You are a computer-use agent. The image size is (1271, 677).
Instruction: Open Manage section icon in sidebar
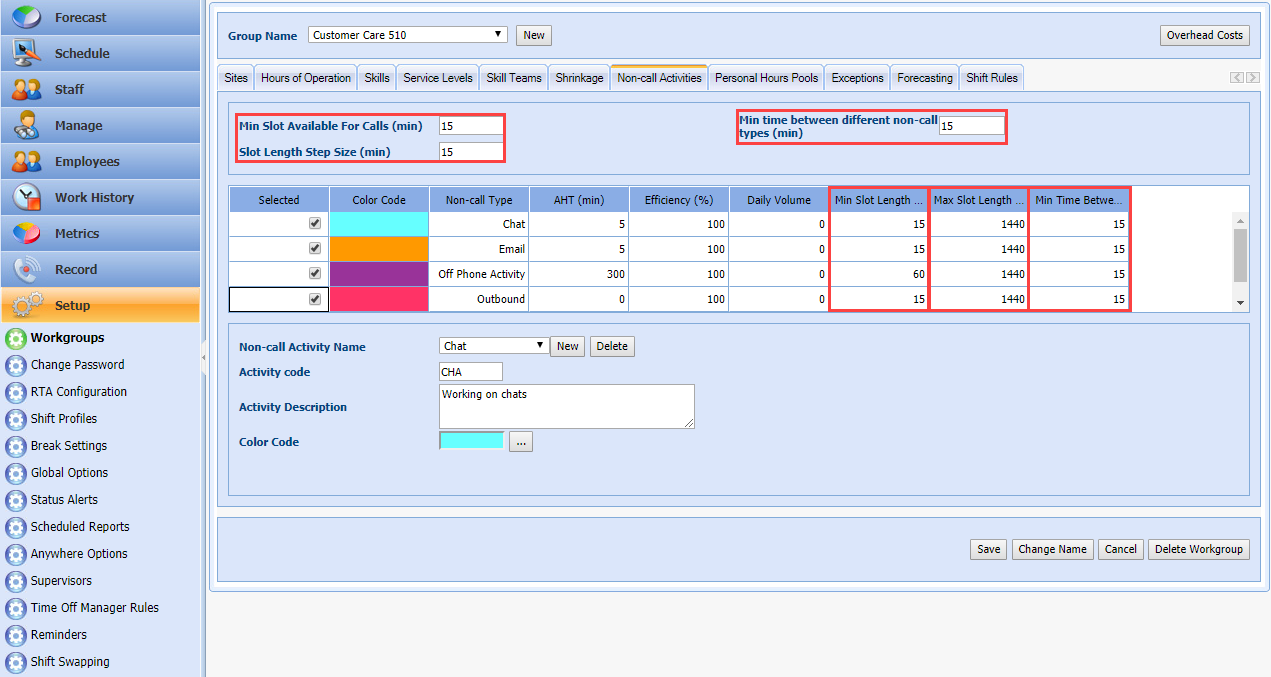[26, 125]
